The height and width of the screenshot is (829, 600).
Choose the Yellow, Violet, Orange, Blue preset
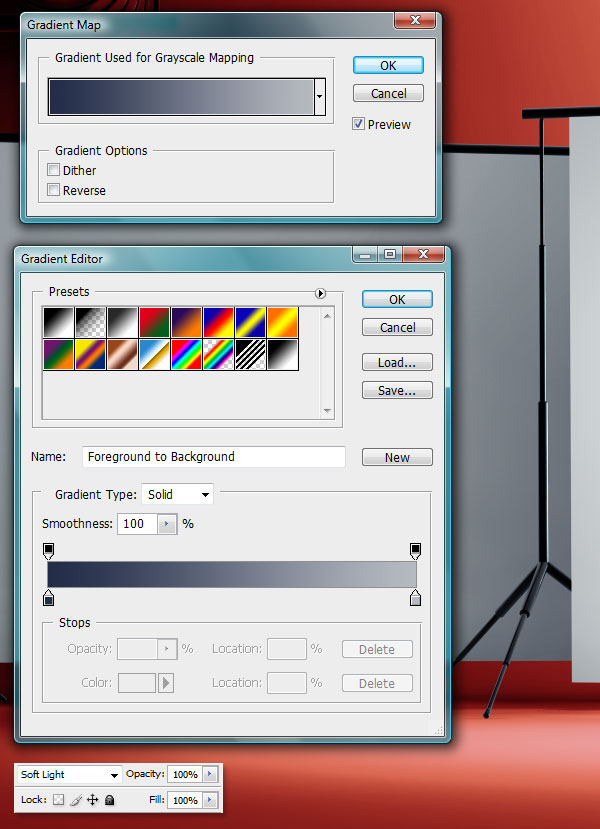(x=90, y=355)
